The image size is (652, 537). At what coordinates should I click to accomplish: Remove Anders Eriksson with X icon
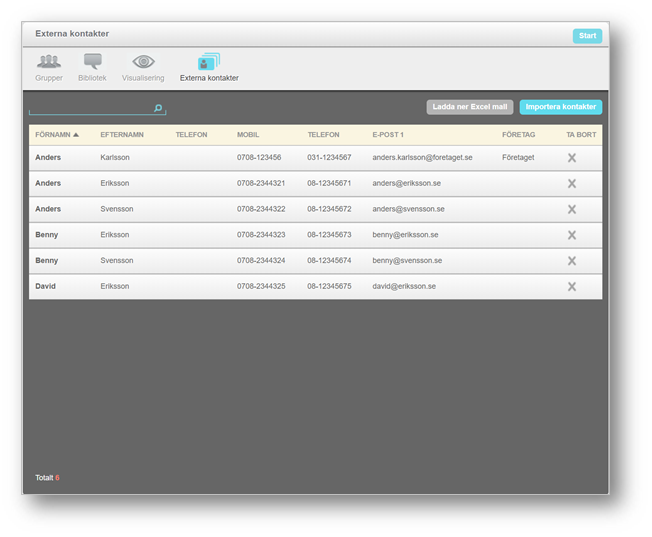tap(572, 183)
